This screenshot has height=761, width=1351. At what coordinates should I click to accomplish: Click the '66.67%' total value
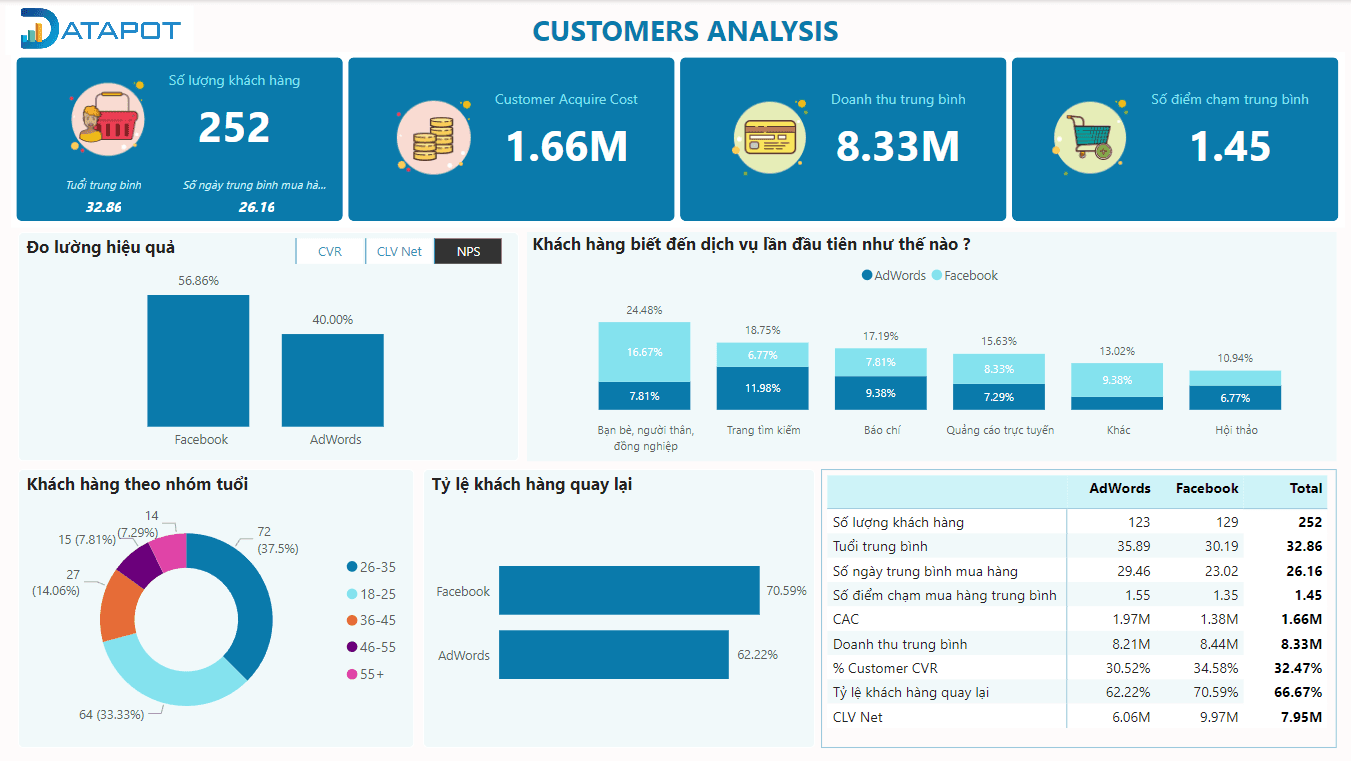tap(1297, 692)
